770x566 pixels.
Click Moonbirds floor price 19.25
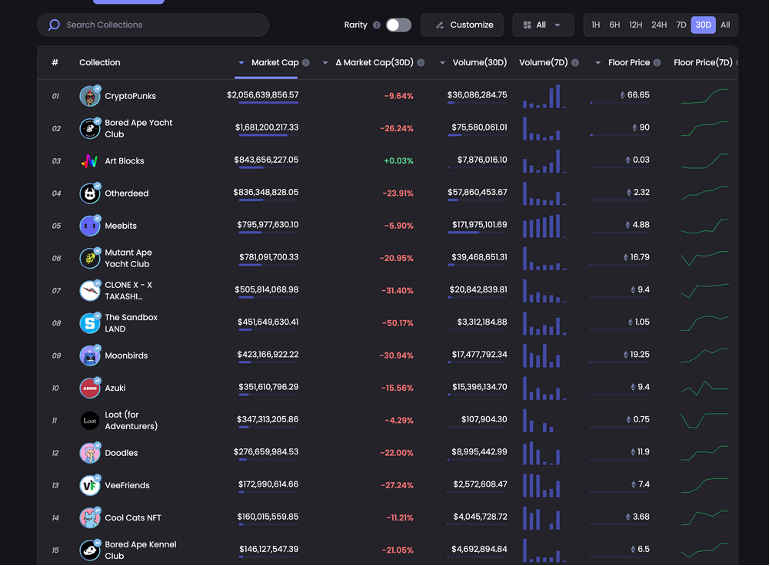pos(636,354)
